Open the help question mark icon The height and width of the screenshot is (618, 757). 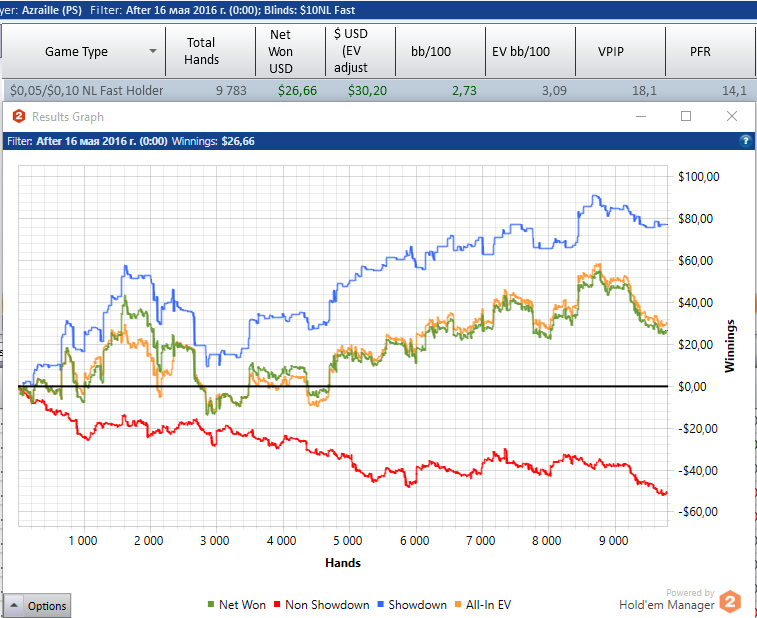(x=745, y=141)
